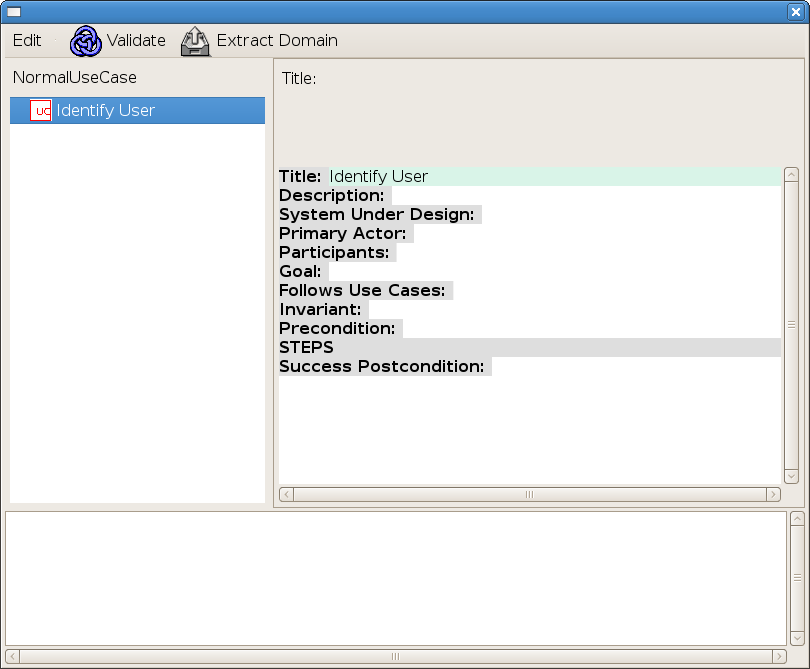
Task: Click the editor vertical scrollbar down arrow
Action: click(x=791, y=476)
